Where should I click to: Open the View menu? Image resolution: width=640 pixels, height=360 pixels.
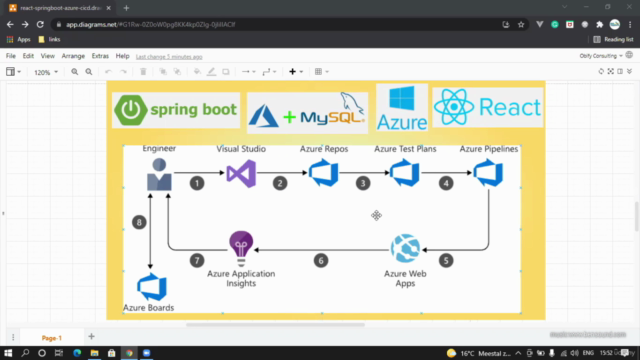tap(47, 56)
